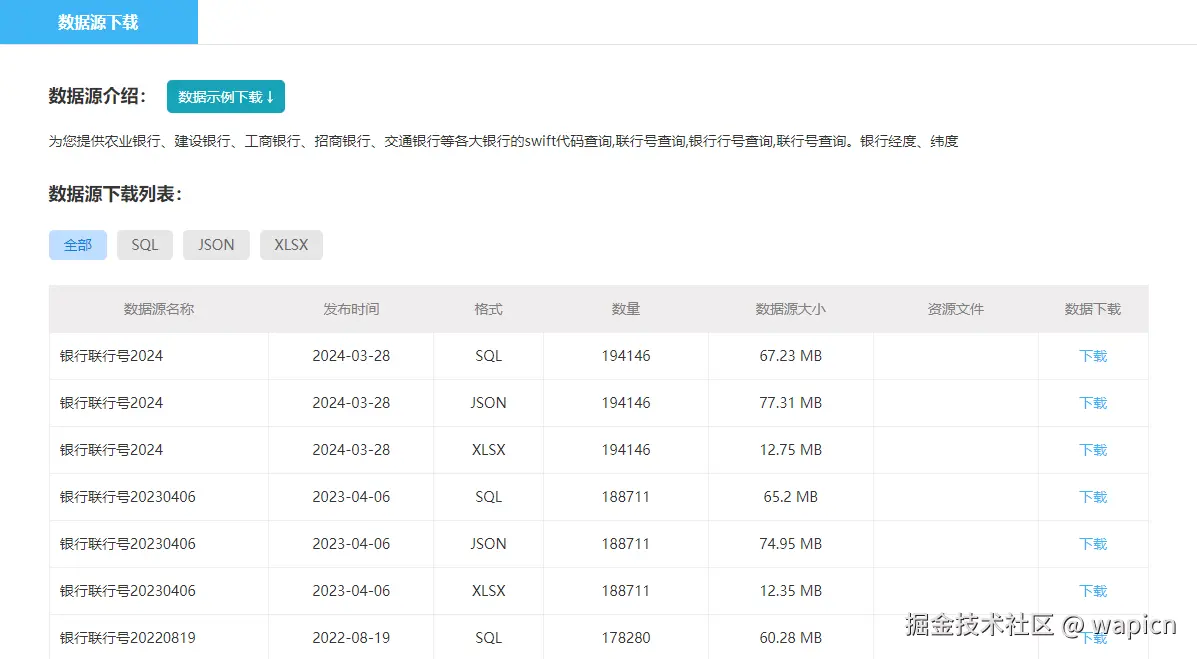This screenshot has height=659, width=1197.
Task: Open the 数据源下载 page tab
Action: 96,21
